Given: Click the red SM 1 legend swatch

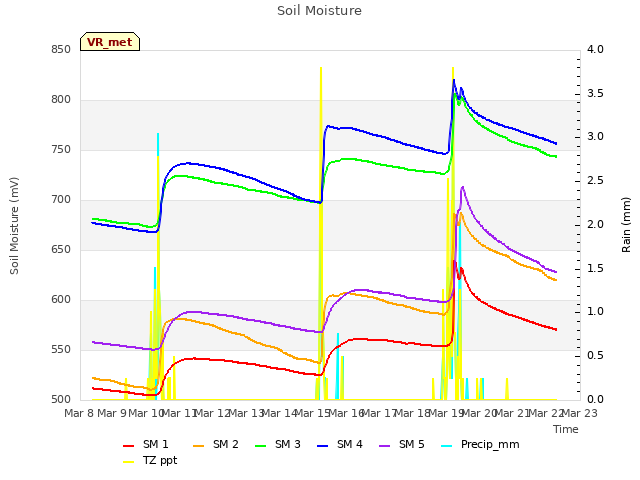Looking at the screenshot, I should pyautogui.click(x=129, y=446).
